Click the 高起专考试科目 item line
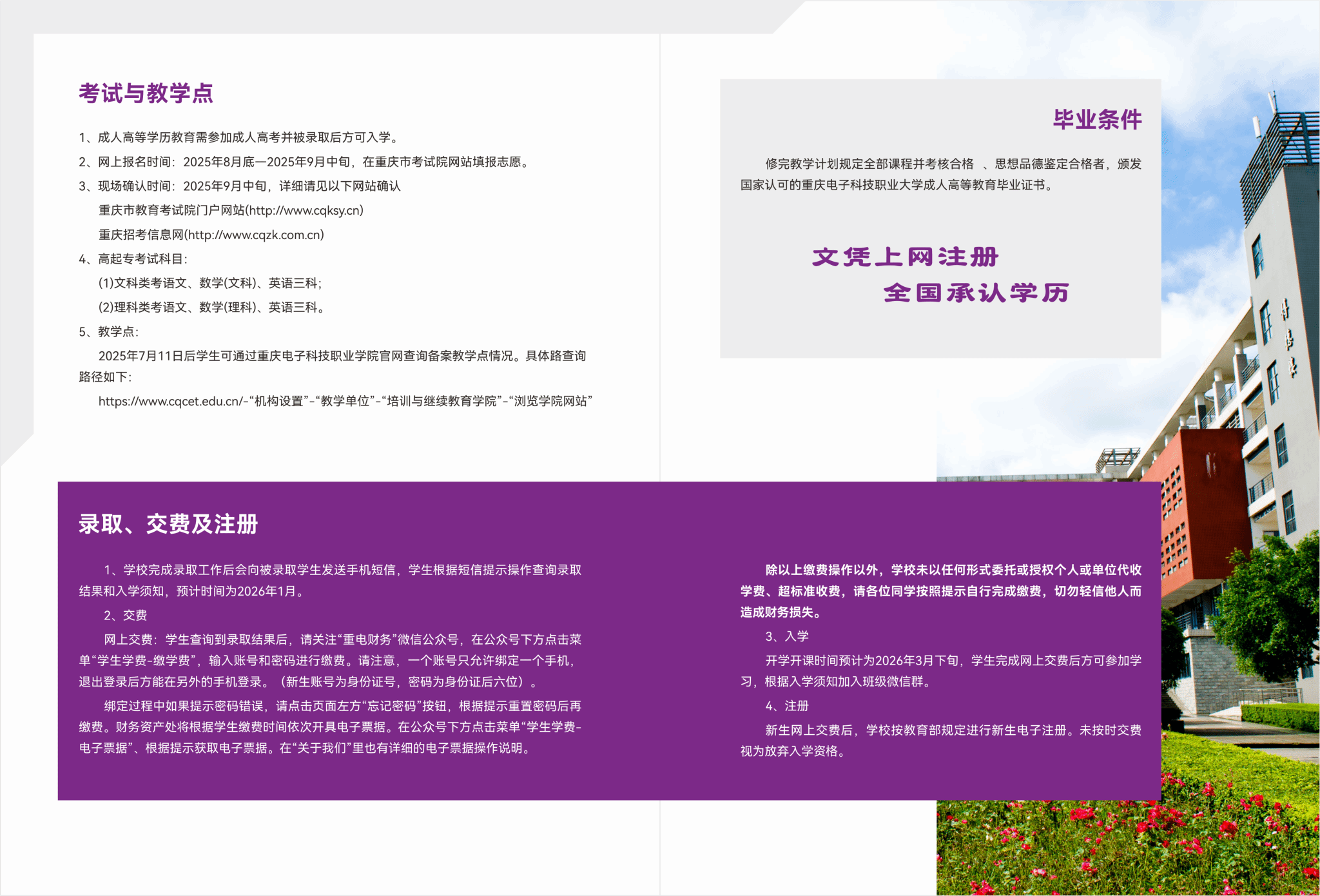1320x896 pixels. click(133, 259)
